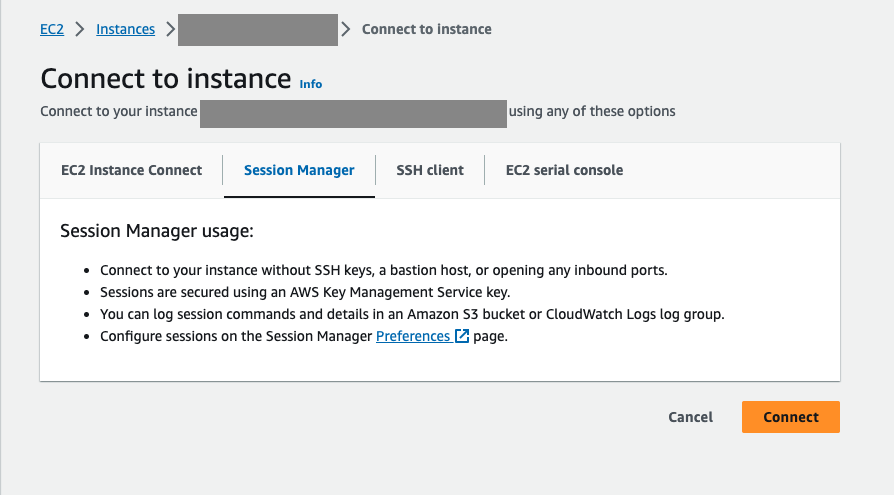Click the redacted instance ID in the description
This screenshot has height=495, width=894.
click(353, 111)
